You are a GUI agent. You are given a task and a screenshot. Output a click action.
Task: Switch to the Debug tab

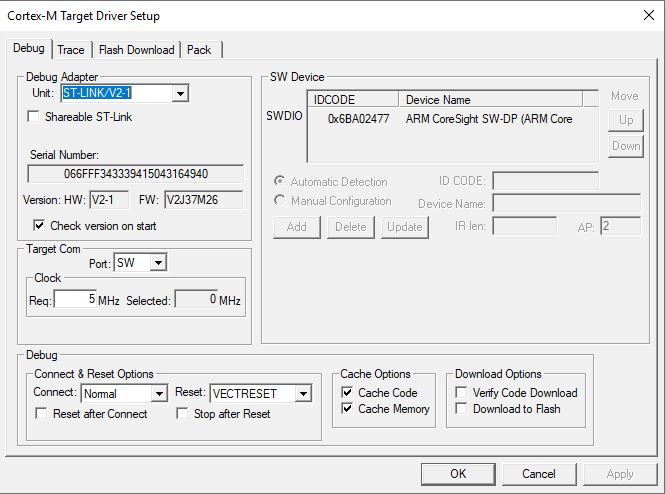[29, 48]
